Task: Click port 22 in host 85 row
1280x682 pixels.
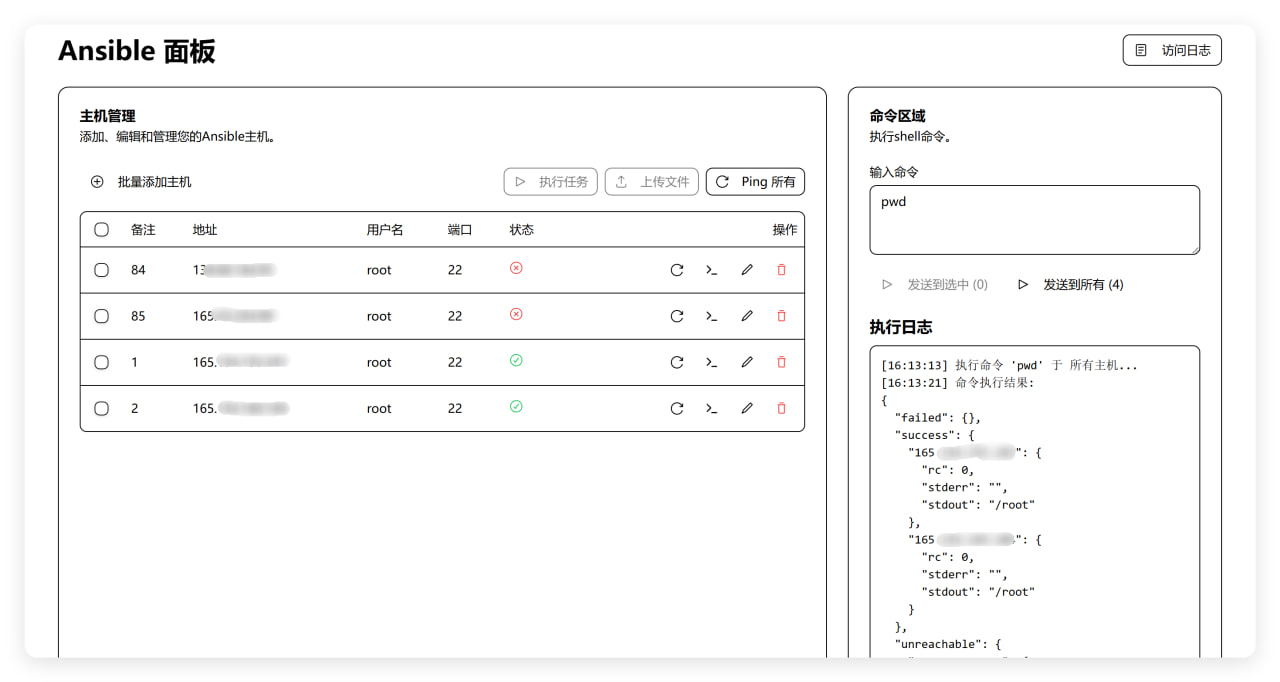Action: [455, 316]
